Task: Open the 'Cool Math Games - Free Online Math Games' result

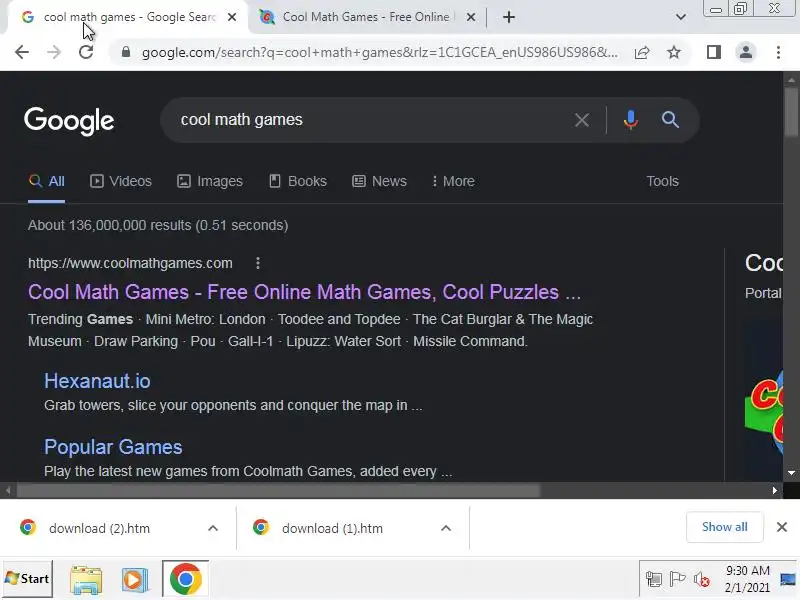Action: point(305,292)
